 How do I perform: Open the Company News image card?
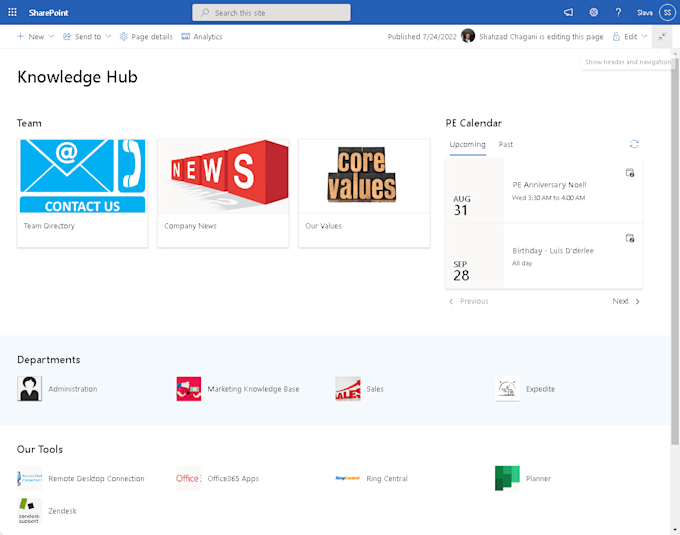point(223,176)
